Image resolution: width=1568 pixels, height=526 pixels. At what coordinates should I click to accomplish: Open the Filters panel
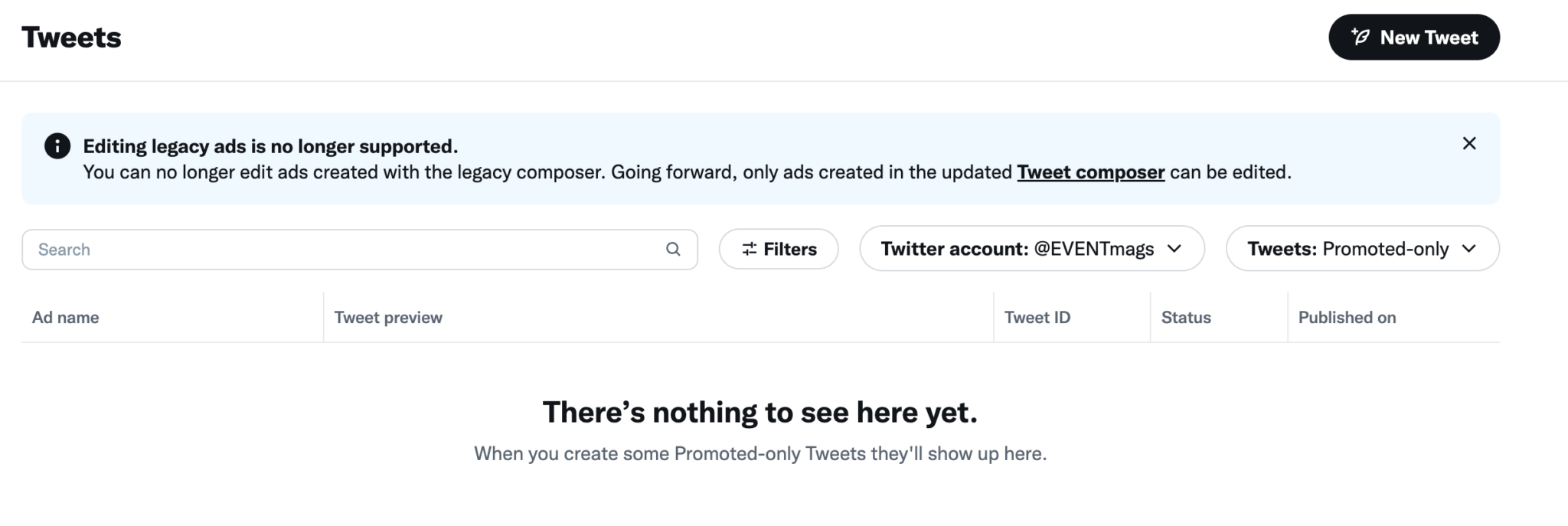tap(778, 249)
